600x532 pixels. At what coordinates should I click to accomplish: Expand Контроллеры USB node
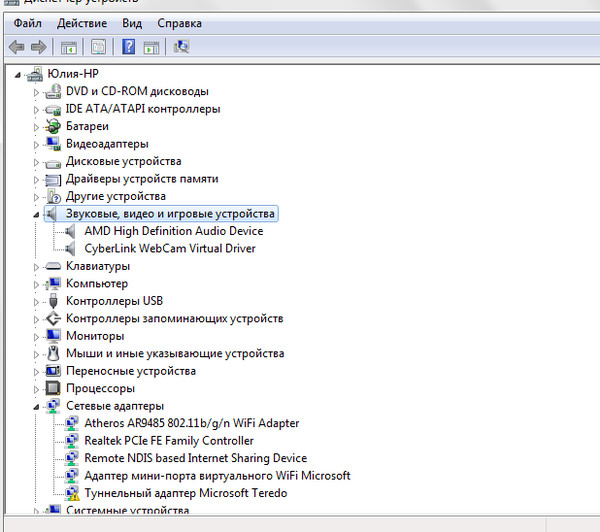click(36, 302)
